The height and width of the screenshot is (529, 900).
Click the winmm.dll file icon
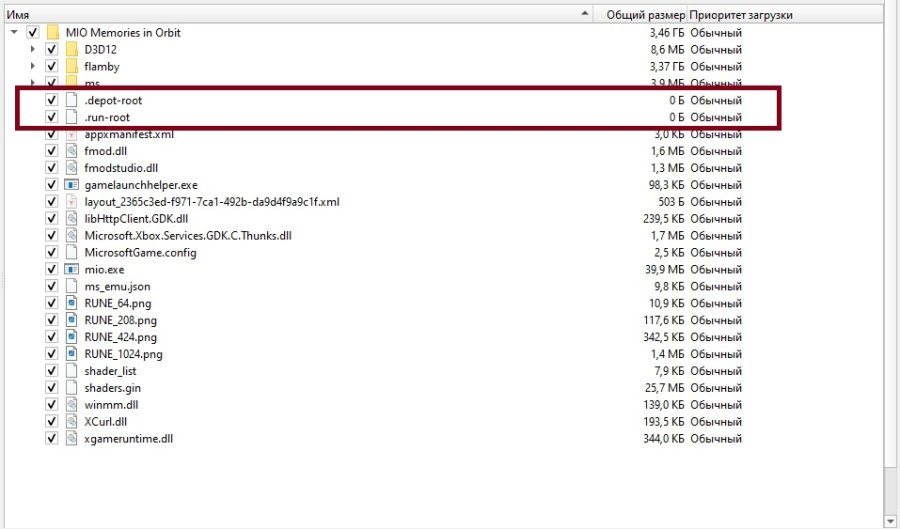click(x=71, y=404)
